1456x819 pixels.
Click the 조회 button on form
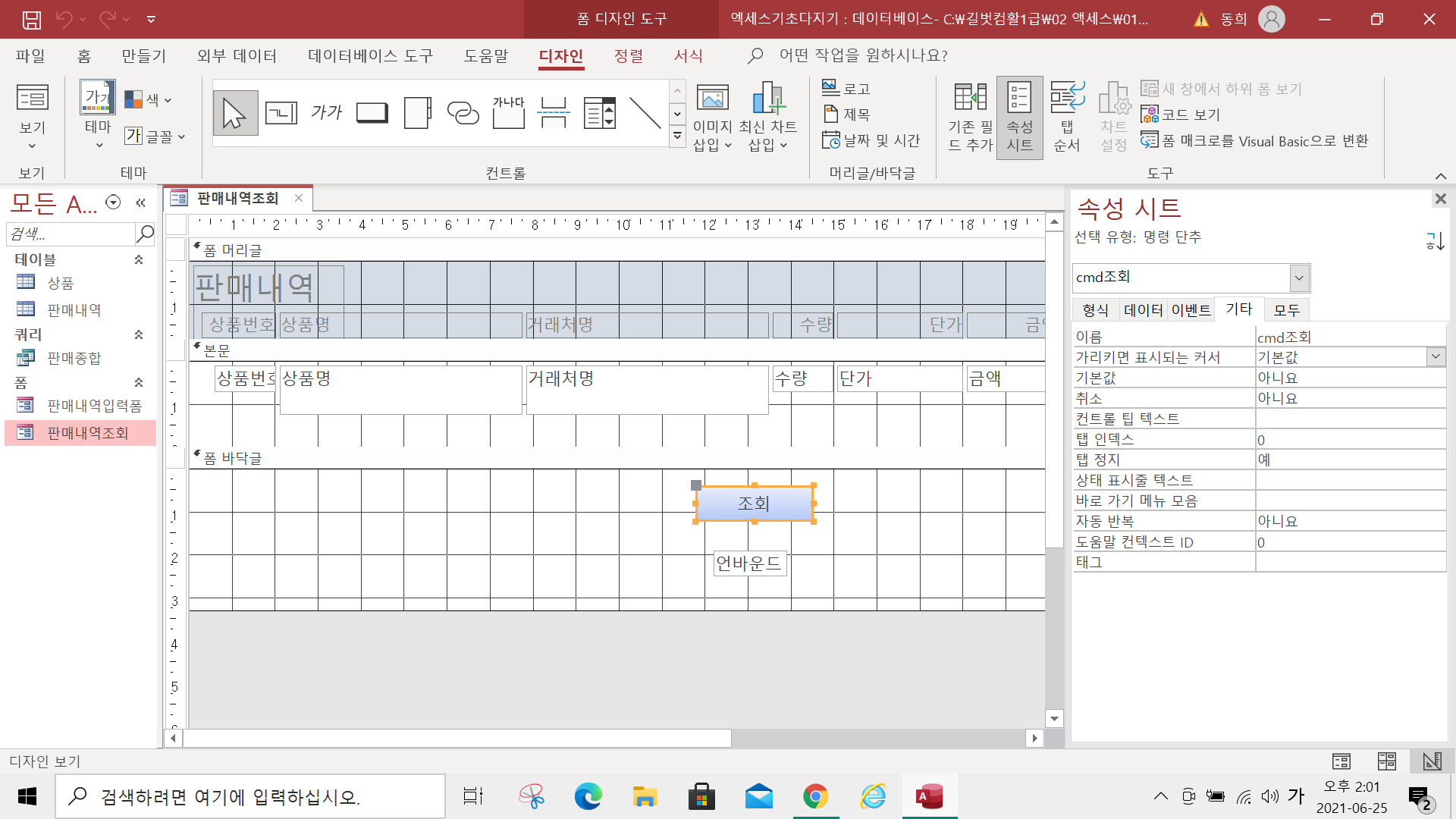tap(754, 504)
